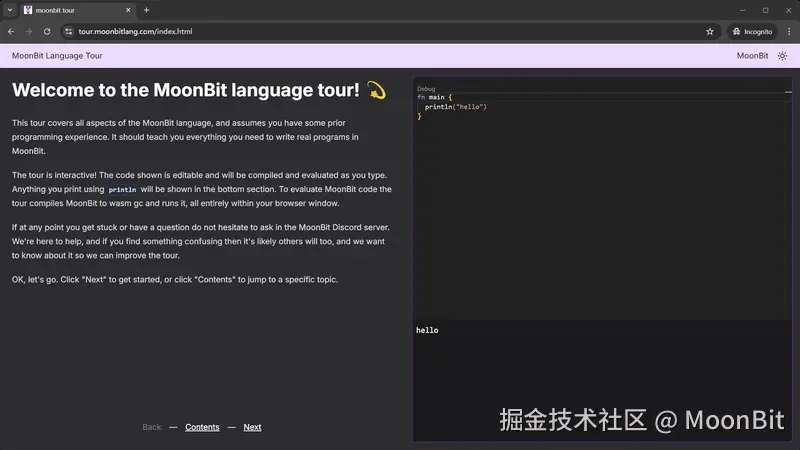The image size is (800, 450).
Task: Open the Incognito profile indicator
Action: tap(753, 31)
